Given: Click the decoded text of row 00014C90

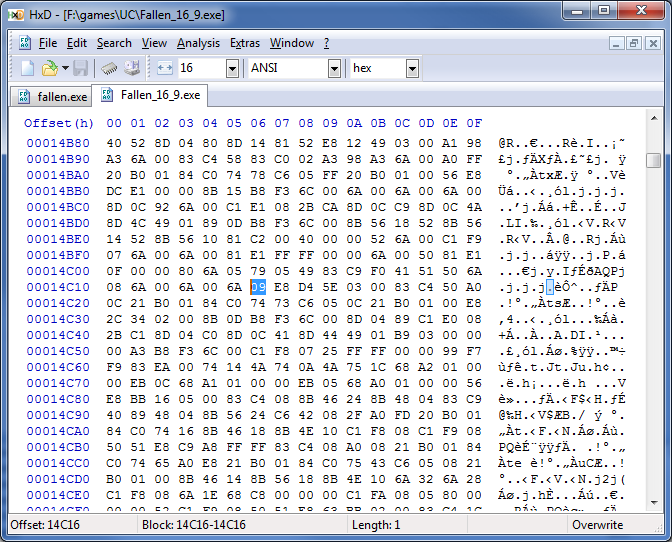Looking at the screenshot, I should [562, 415].
